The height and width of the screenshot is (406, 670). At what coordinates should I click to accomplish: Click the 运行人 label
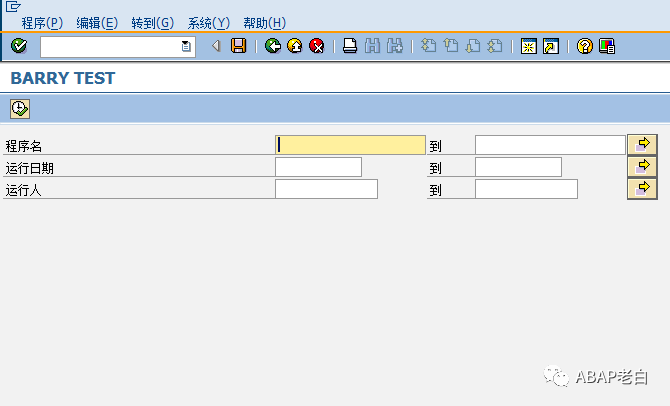point(24,190)
